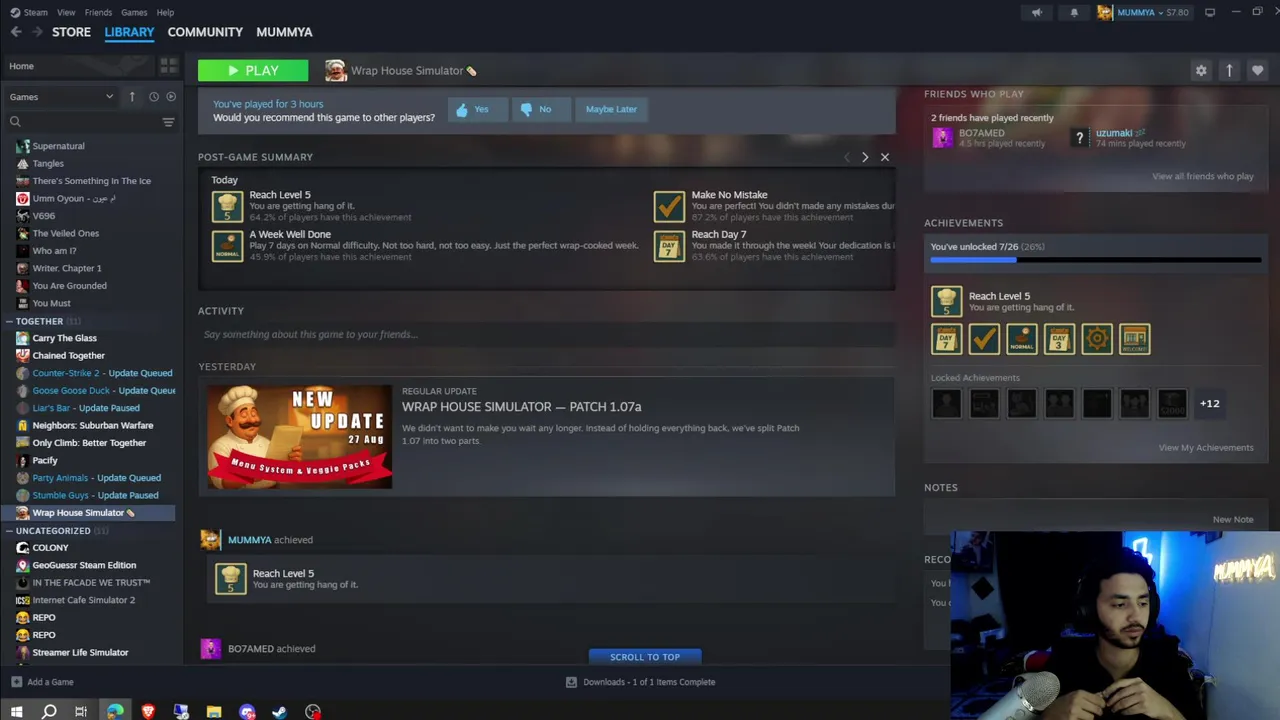Open the Windows Start menu
This screenshot has height=720, width=1280.
tap(16, 712)
